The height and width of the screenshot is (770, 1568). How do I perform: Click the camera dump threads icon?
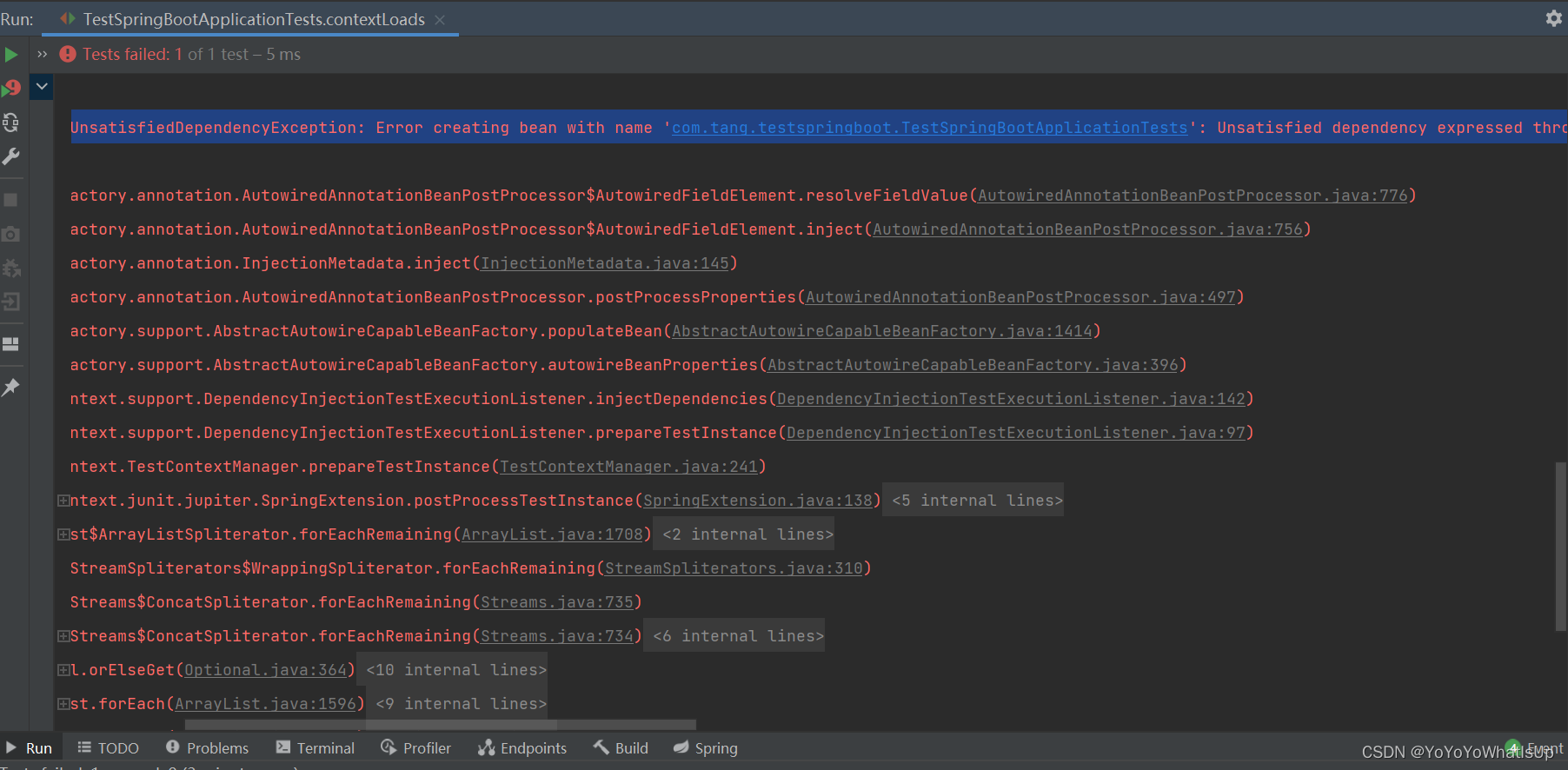tap(10, 234)
